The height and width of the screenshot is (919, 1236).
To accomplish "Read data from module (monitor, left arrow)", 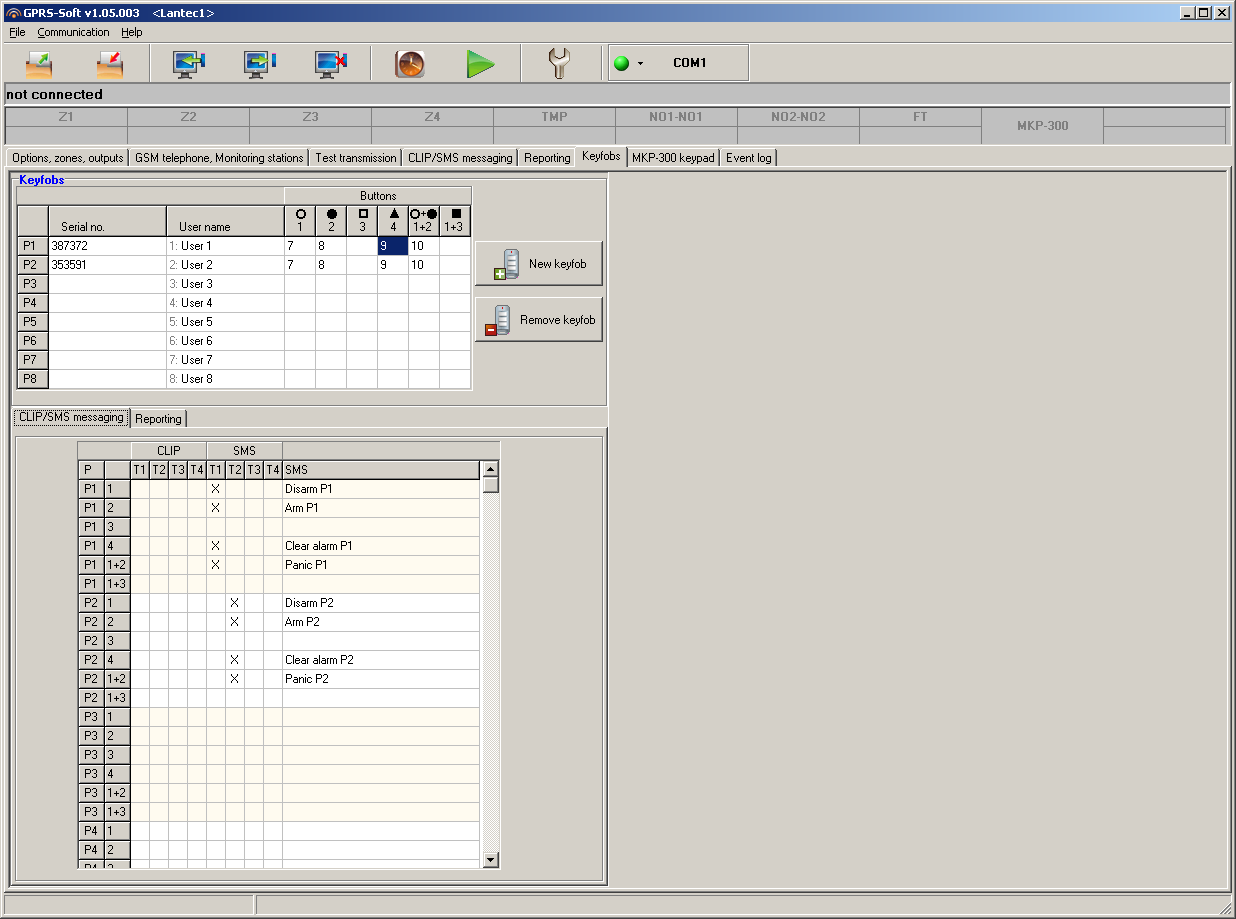I will 189,63.
